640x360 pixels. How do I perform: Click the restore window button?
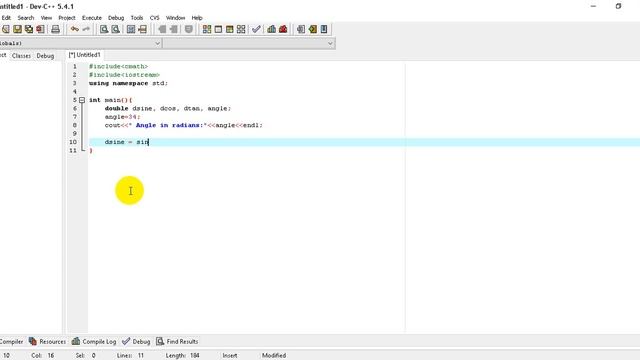tap(618, 6)
